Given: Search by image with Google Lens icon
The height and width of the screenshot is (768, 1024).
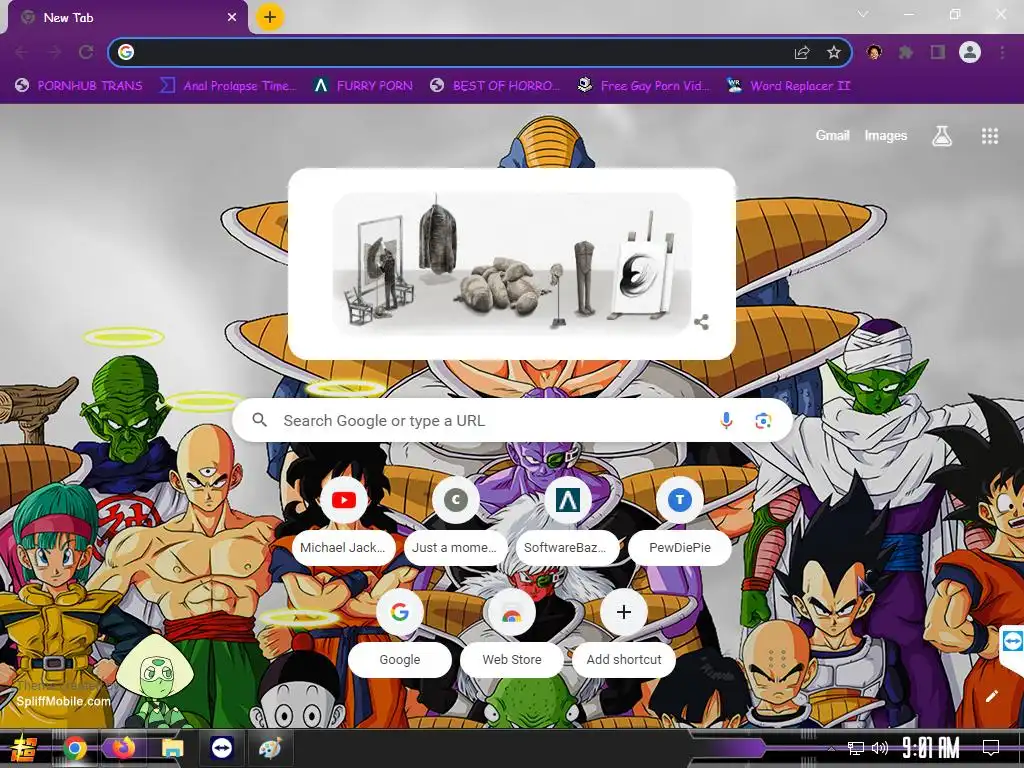Looking at the screenshot, I should point(763,421).
